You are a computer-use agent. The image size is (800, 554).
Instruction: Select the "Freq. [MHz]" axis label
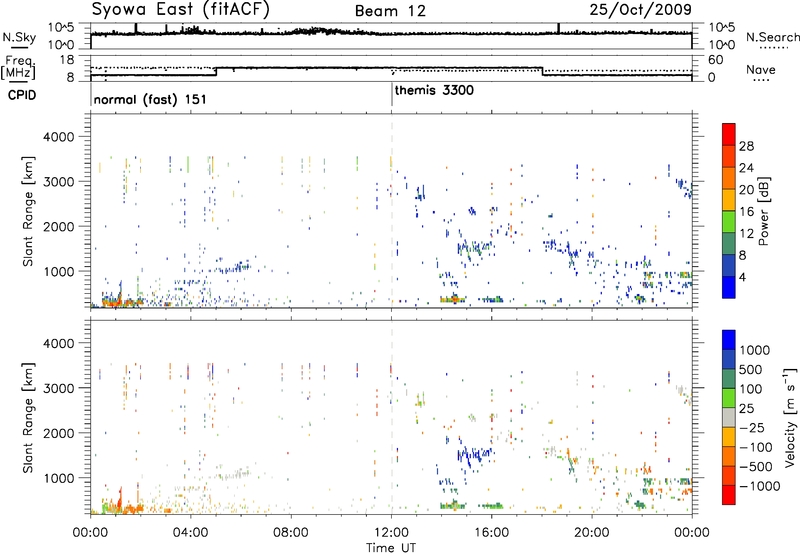point(19,67)
